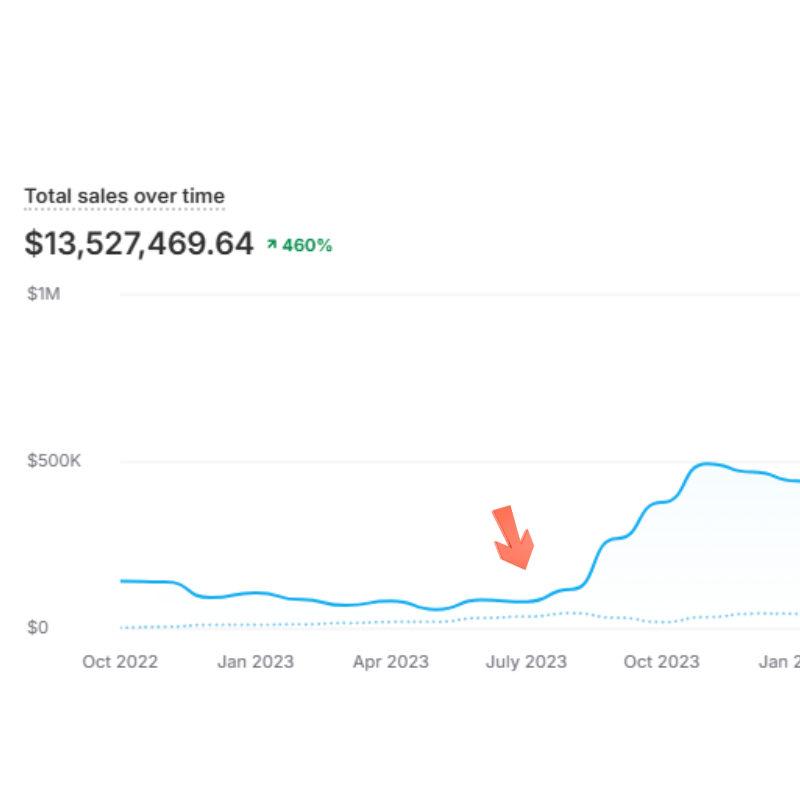Click the up-right trend arrow icon
This screenshot has width=800, height=800.
(272, 245)
